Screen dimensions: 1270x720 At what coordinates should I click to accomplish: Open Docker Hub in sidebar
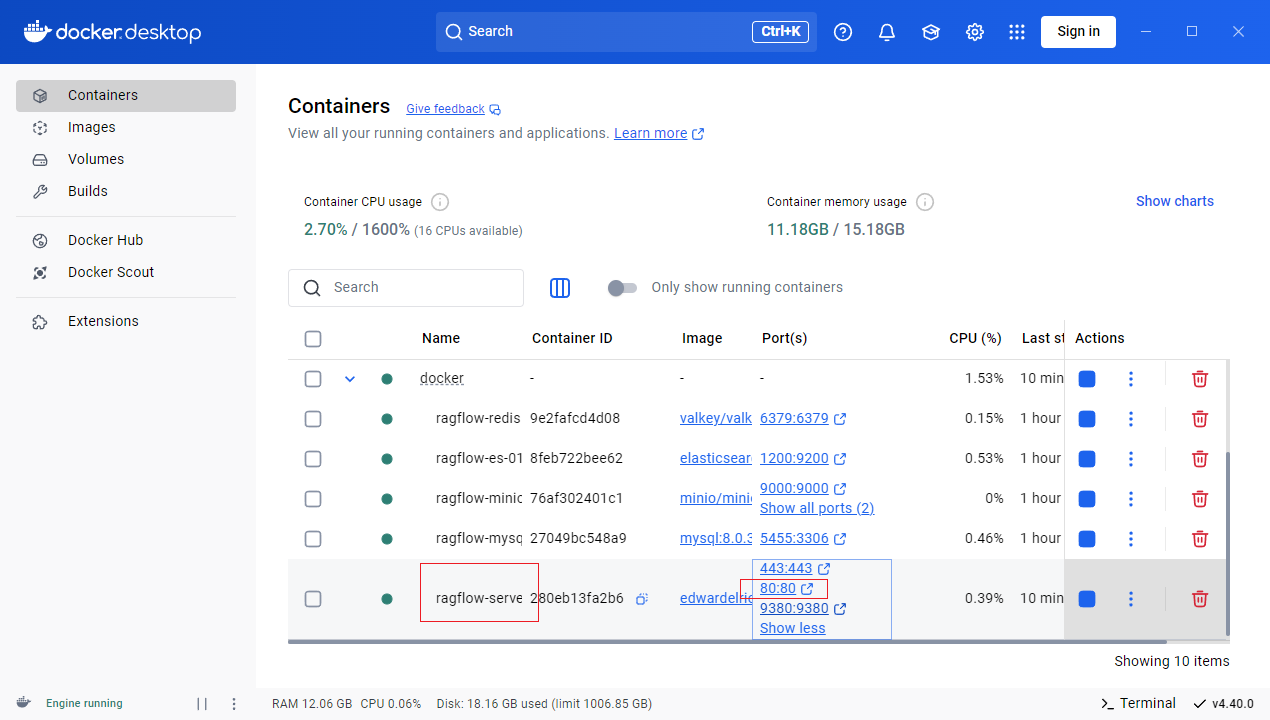(x=126, y=241)
